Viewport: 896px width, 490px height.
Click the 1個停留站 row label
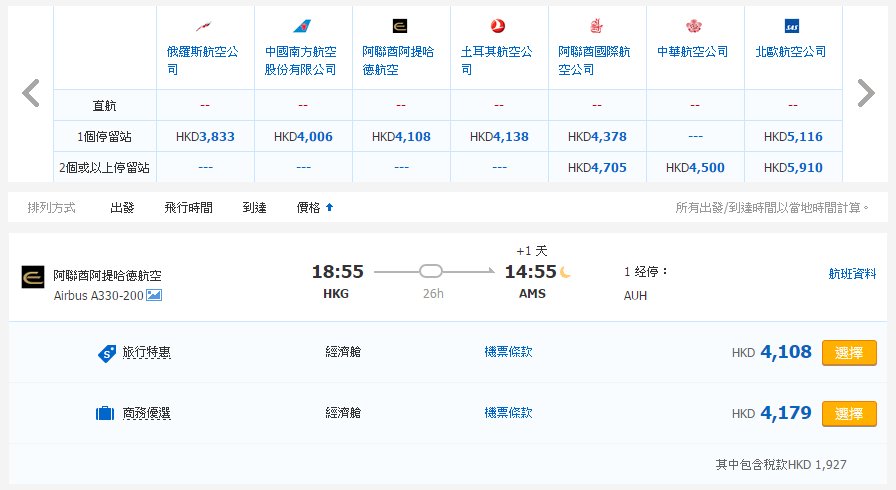point(105,136)
